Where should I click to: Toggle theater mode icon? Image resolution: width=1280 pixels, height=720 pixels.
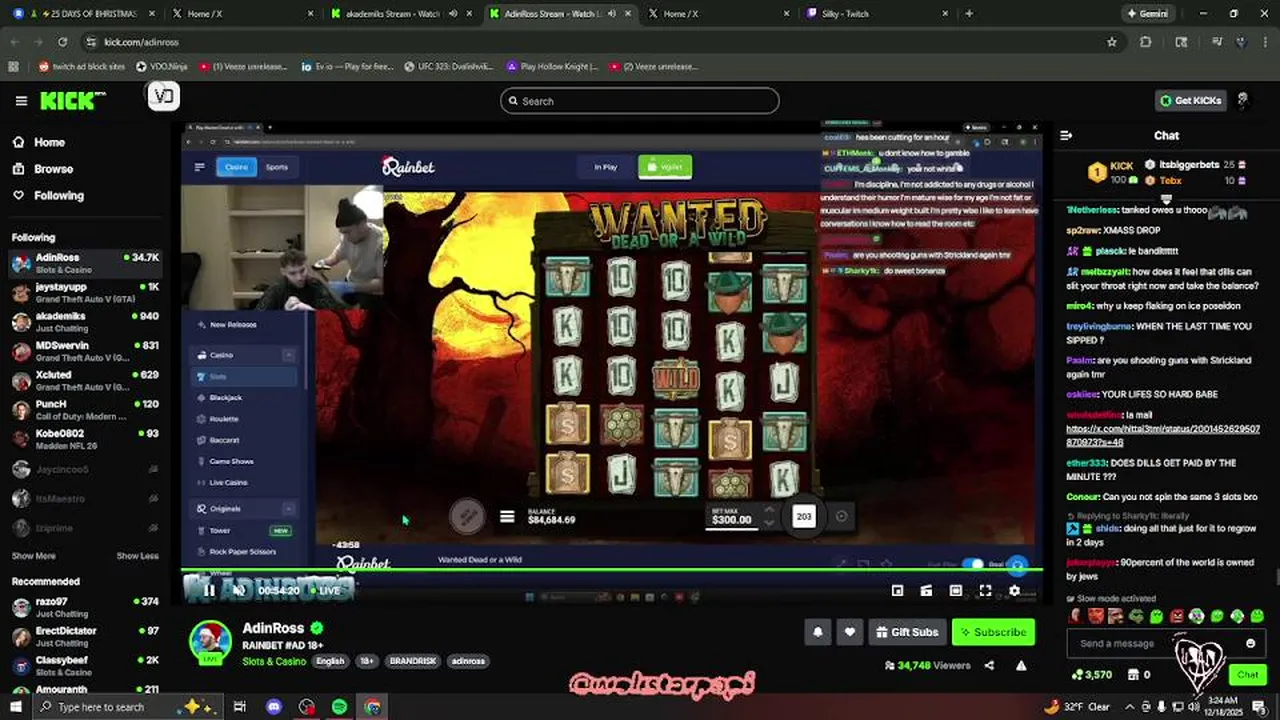956,591
